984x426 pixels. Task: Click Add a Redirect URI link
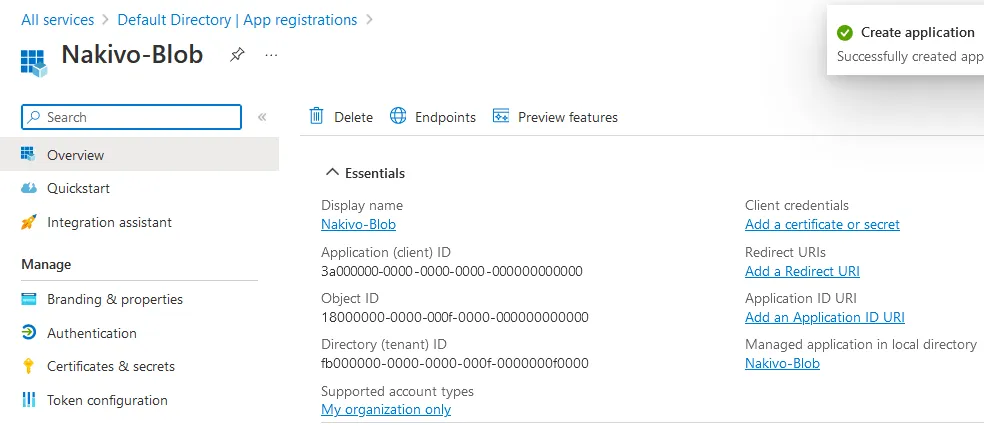pos(802,271)
